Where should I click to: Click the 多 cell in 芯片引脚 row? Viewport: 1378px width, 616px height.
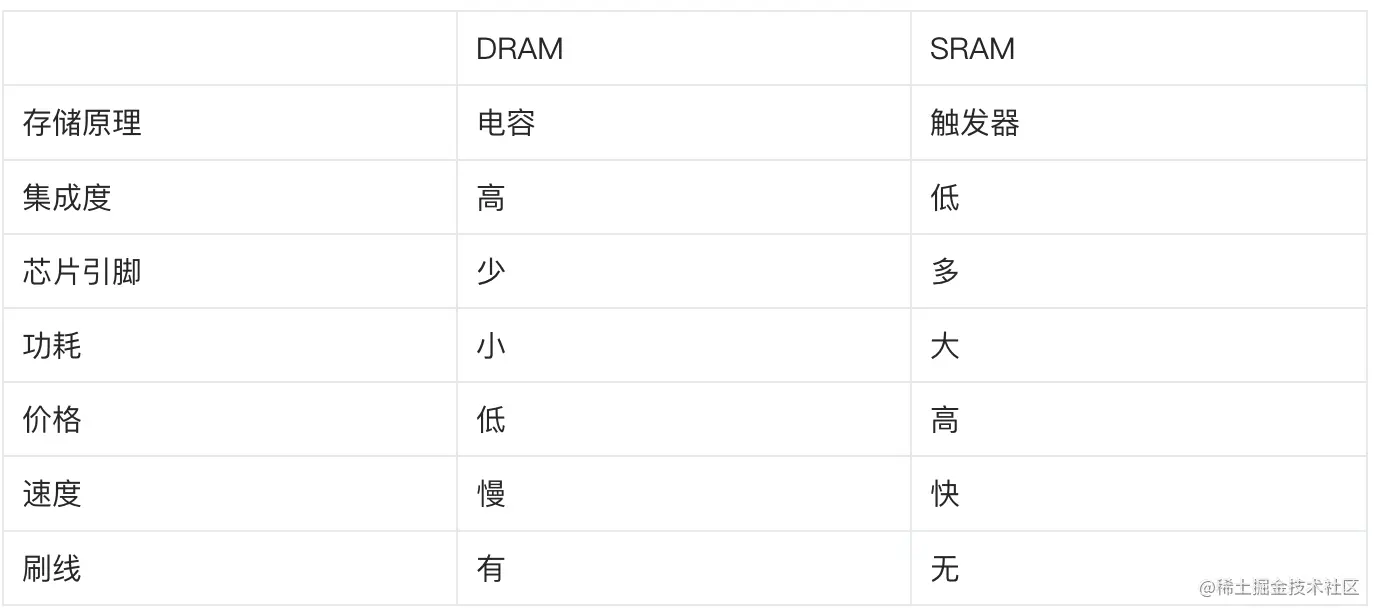click(944, 271)
